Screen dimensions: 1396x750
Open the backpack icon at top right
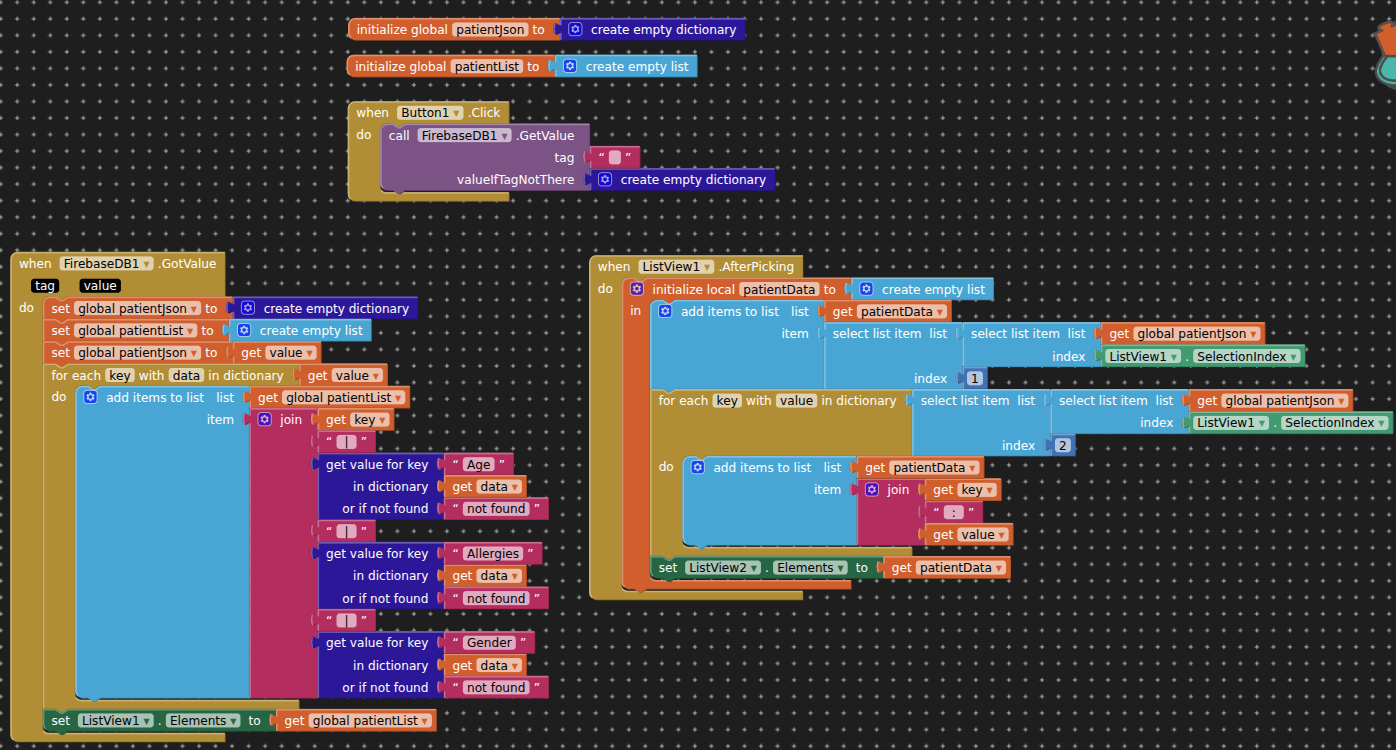pos(1385,52)
